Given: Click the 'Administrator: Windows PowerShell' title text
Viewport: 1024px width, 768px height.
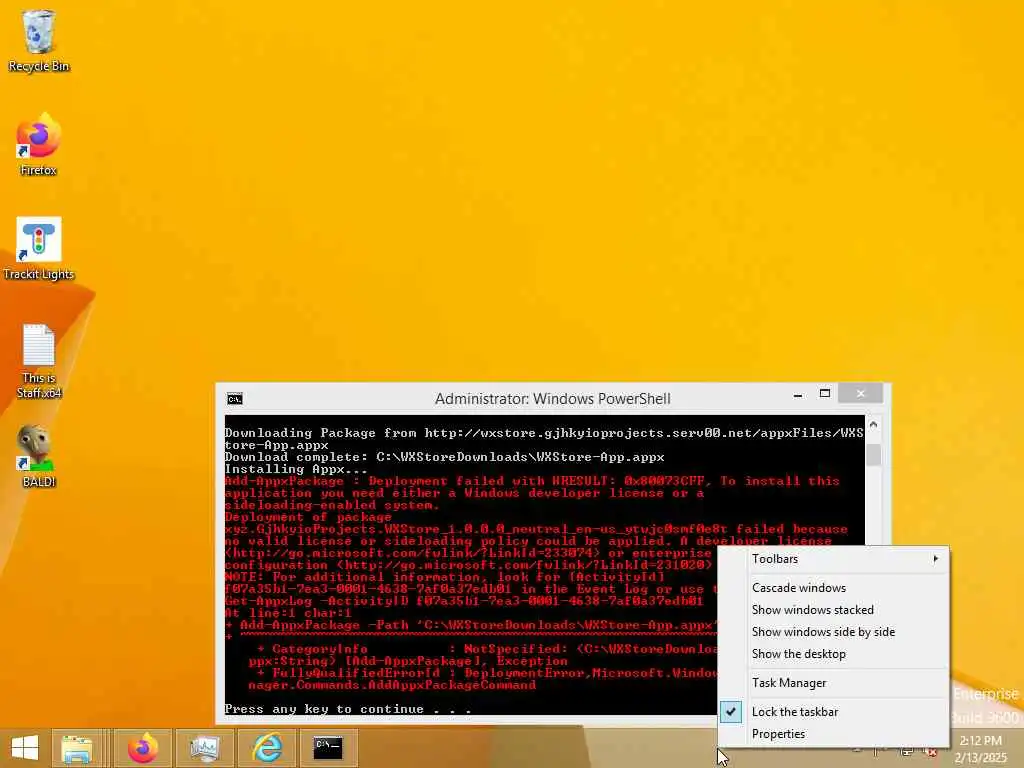Looking at the screenshot, I should (552, 399).
